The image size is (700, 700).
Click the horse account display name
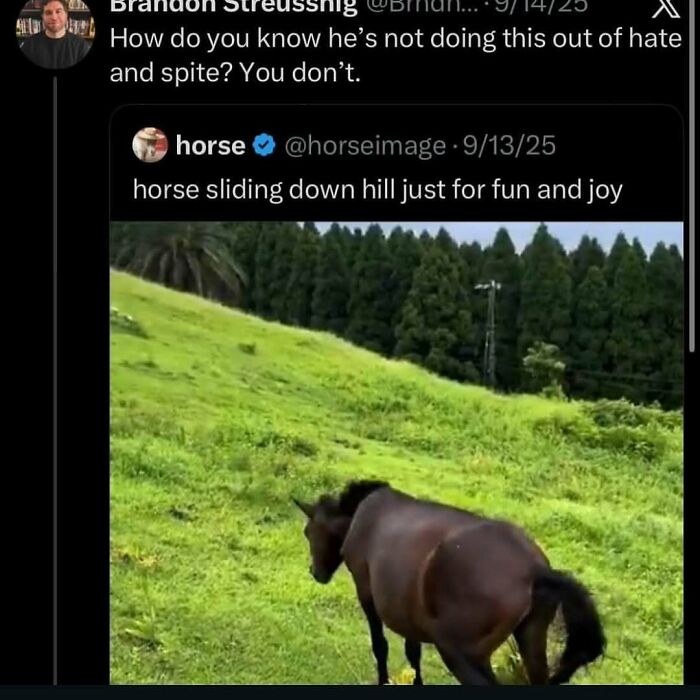(x=210, y=146)
